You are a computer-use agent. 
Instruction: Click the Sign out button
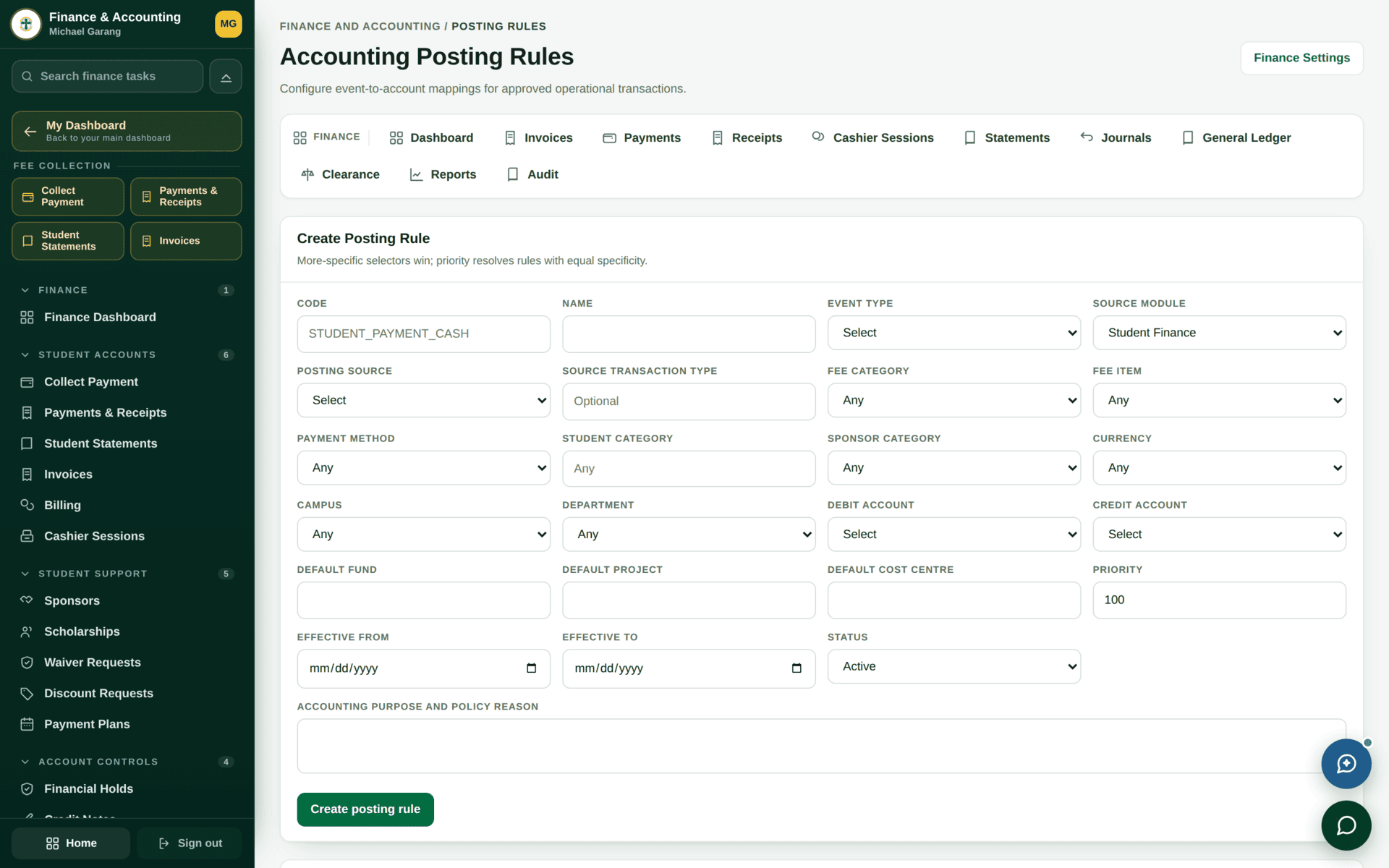click(x=190, y=843)
